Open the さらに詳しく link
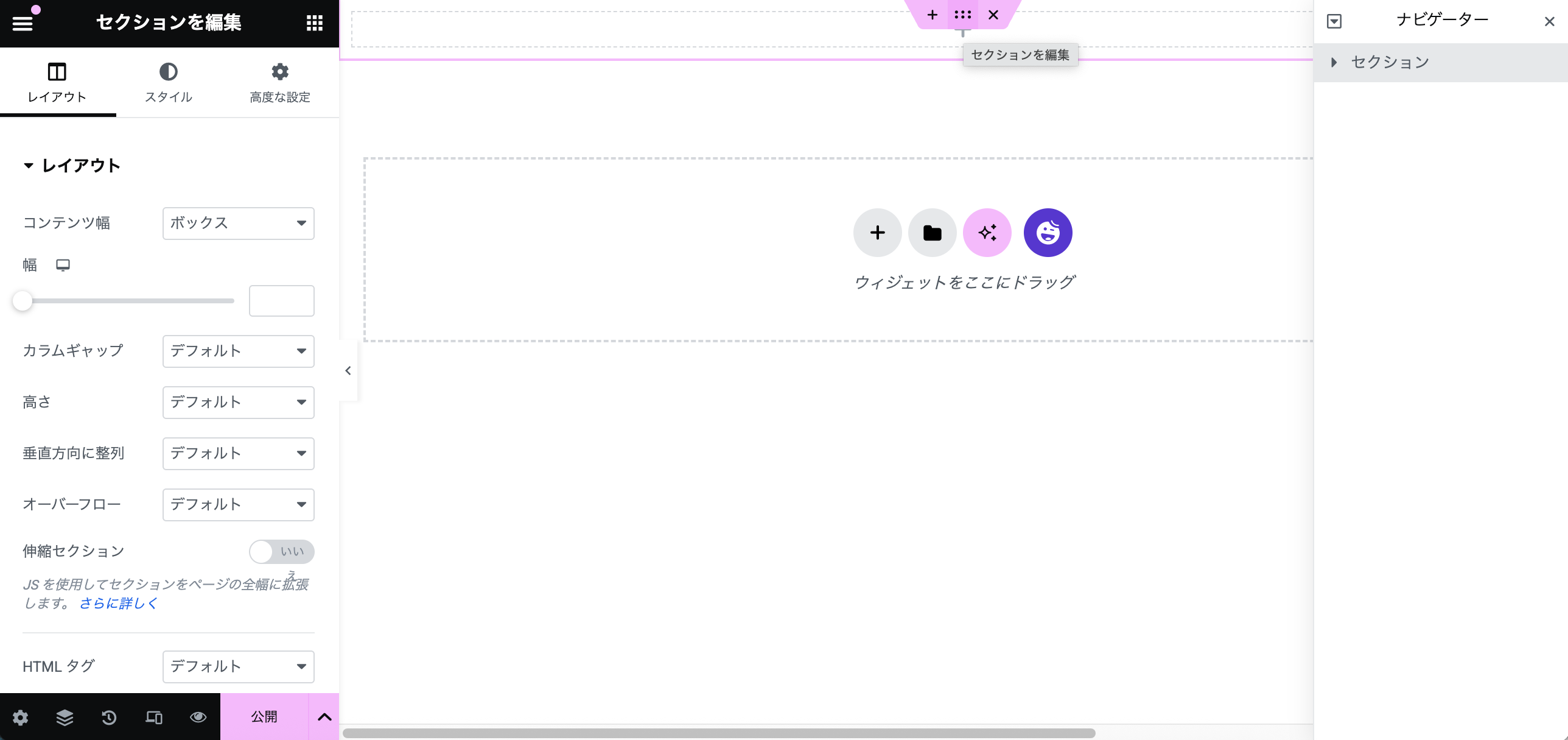This screenshot has height=740, width=1568. (119, 603)
